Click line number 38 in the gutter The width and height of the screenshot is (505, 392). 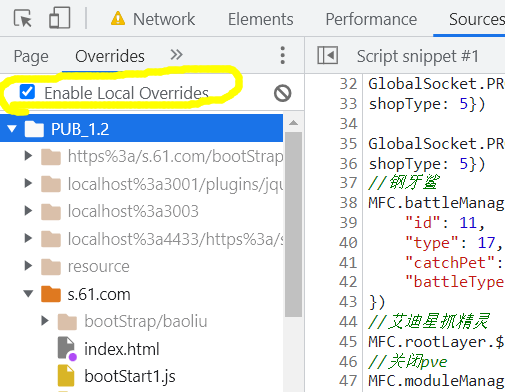click(348, 203)
